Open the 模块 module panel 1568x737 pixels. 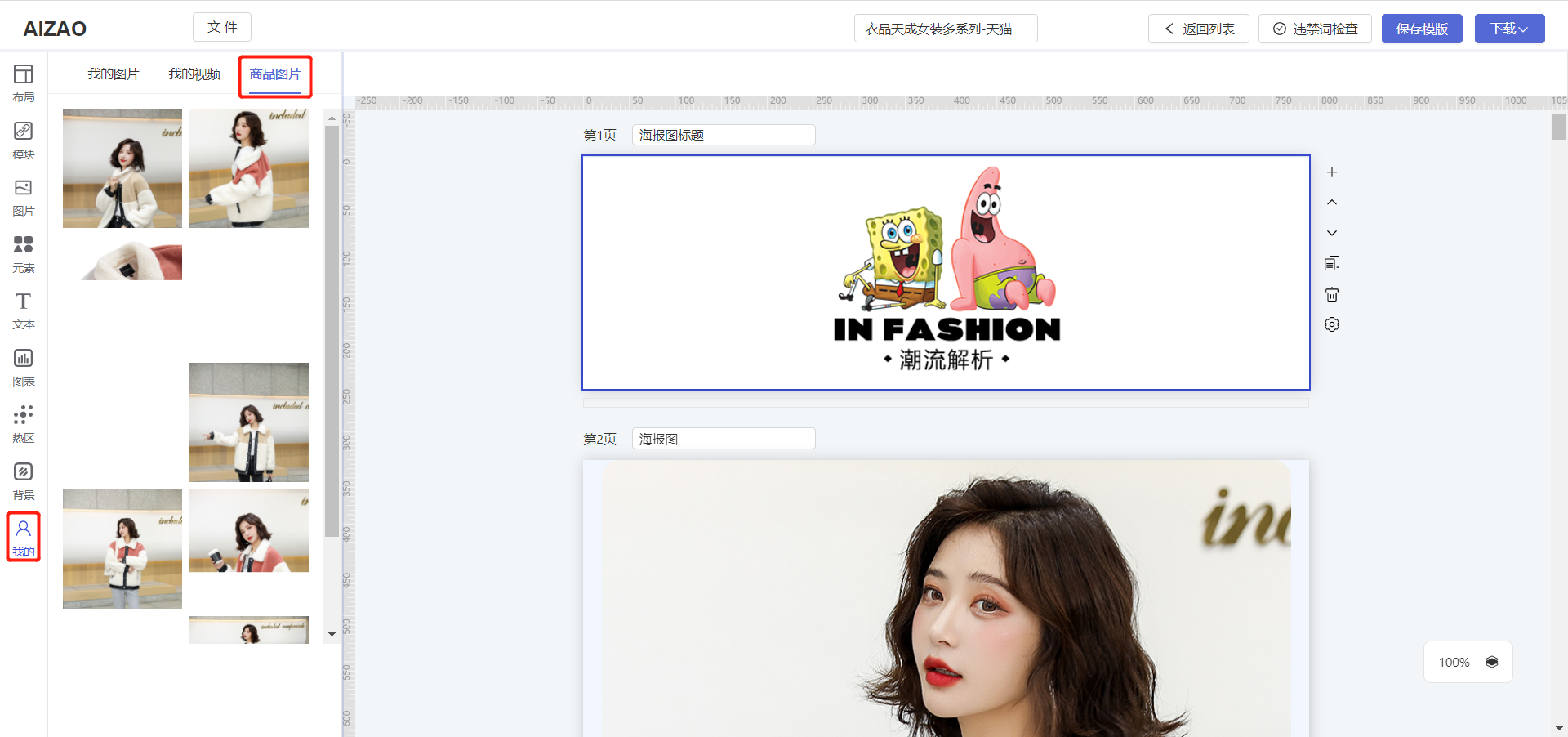pos(24,141)
